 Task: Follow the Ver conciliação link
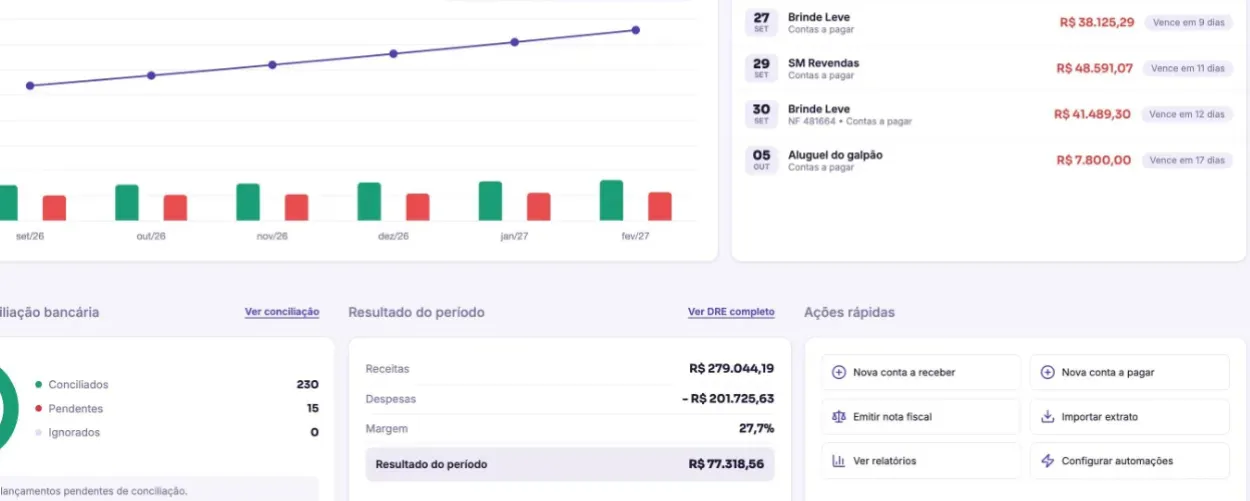282,312
